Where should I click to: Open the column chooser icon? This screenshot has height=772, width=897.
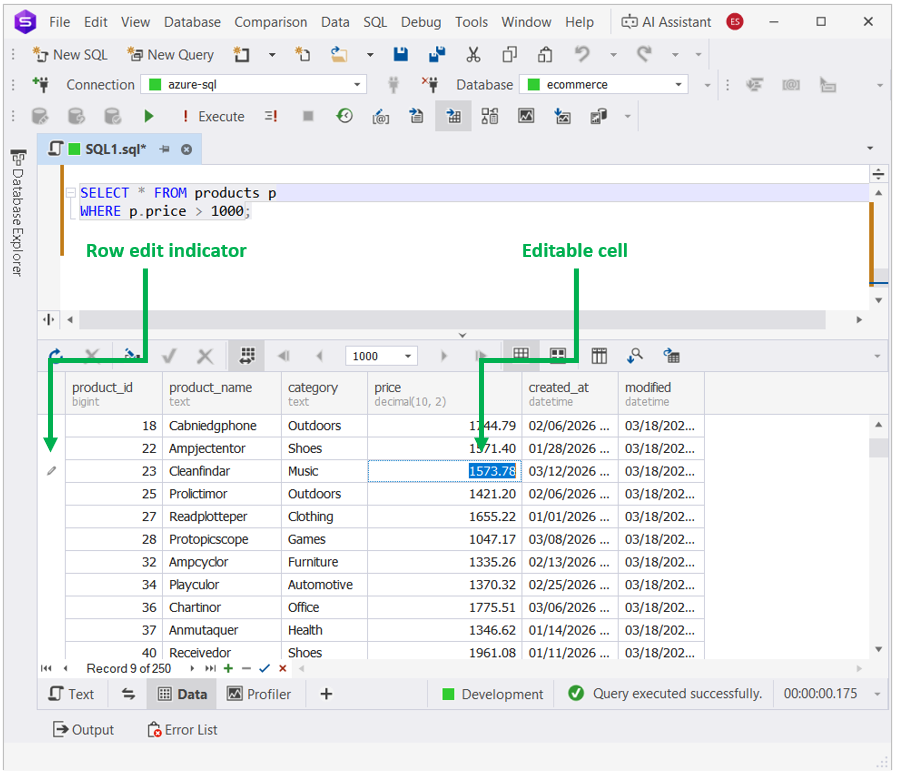pyautogui.click(x=599, y=356)
